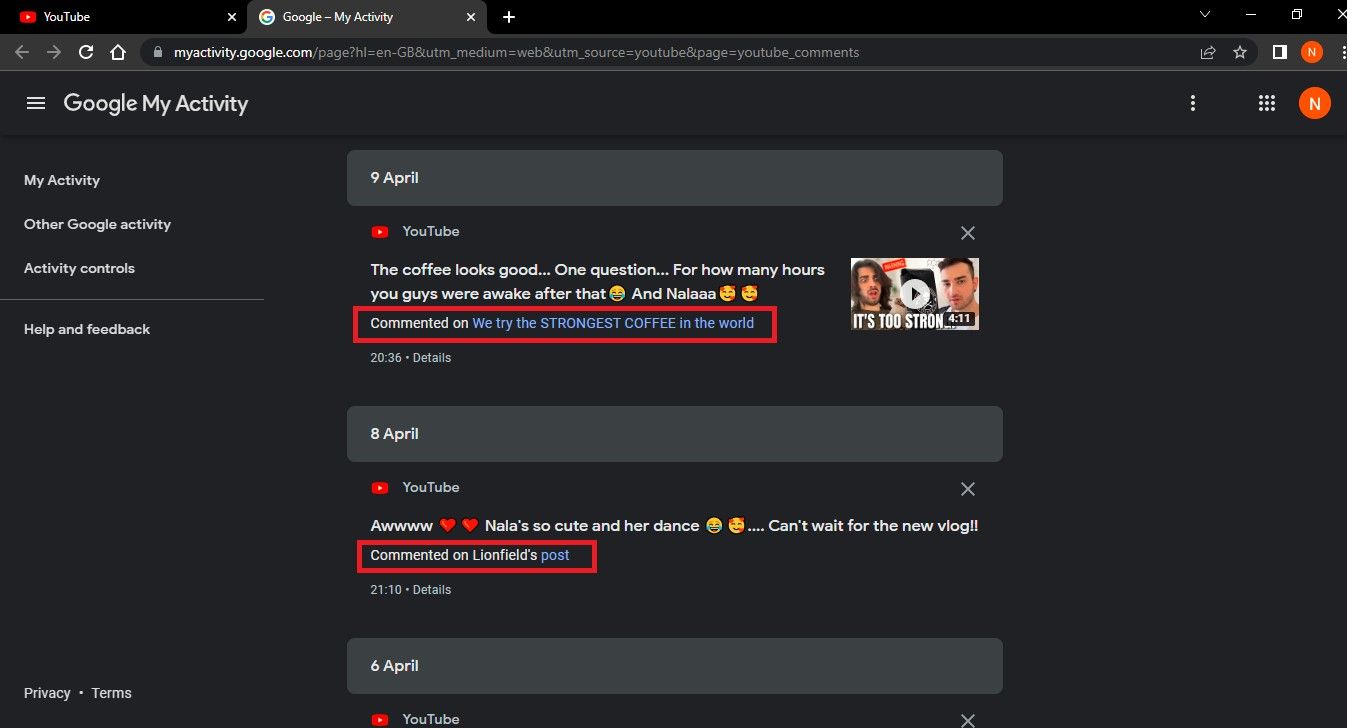Delete the 8 April Lionfield comment activity
1347x728 pixels.
[967, 489]
